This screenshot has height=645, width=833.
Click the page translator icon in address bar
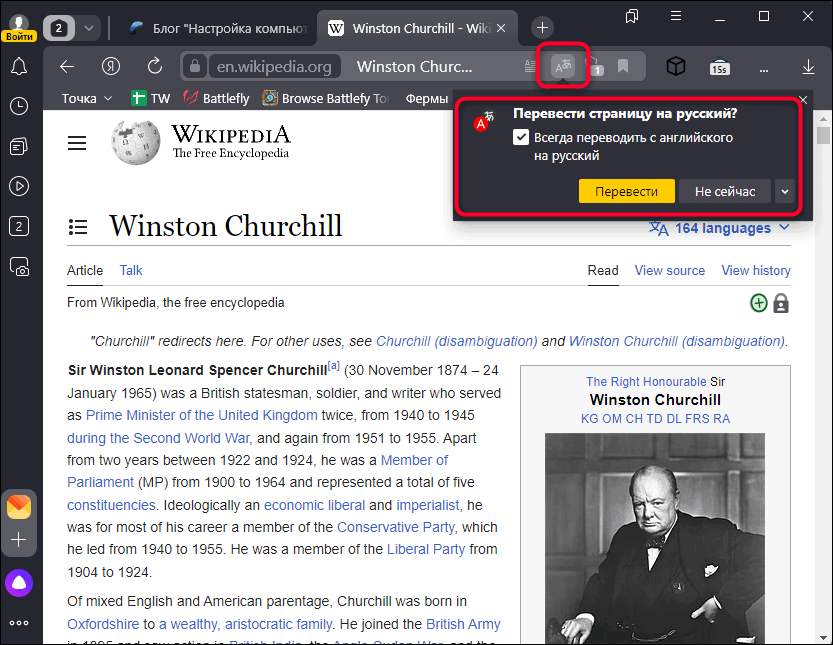pos(563,66)
